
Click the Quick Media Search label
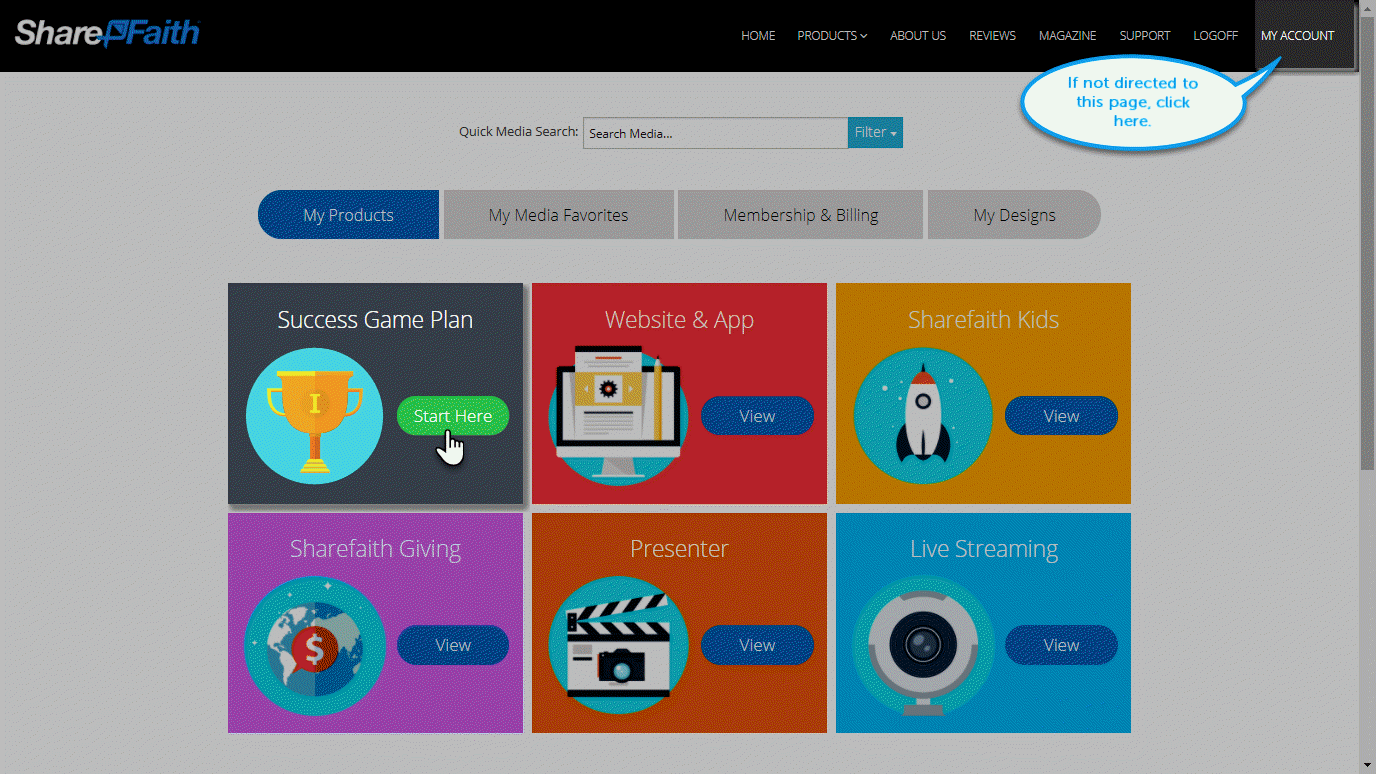tap(518, 131)
